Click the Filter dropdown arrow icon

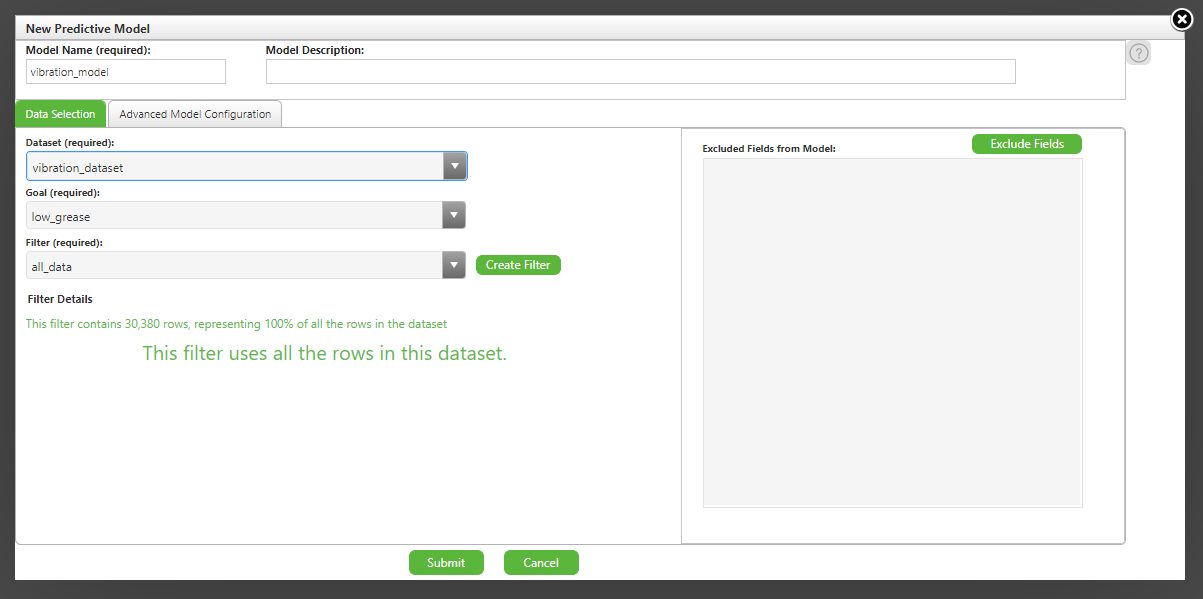tap(454, 265)
